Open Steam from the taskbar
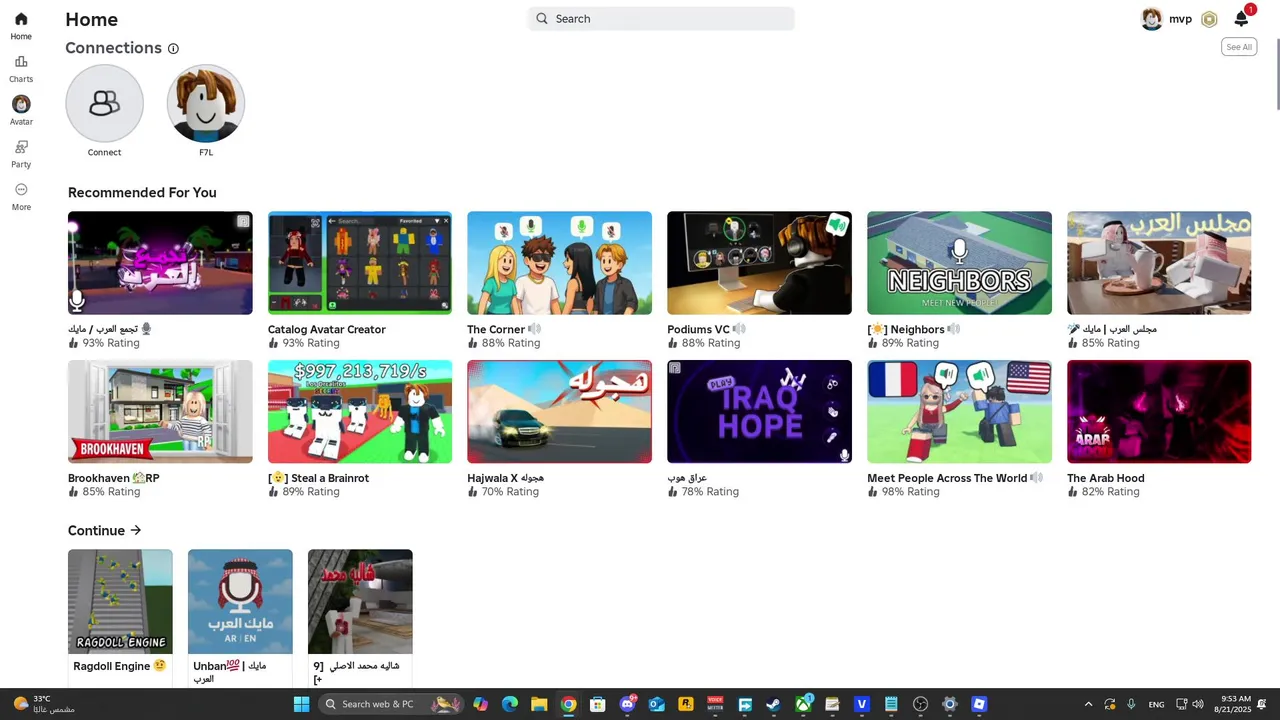 [x=773, y=704]
